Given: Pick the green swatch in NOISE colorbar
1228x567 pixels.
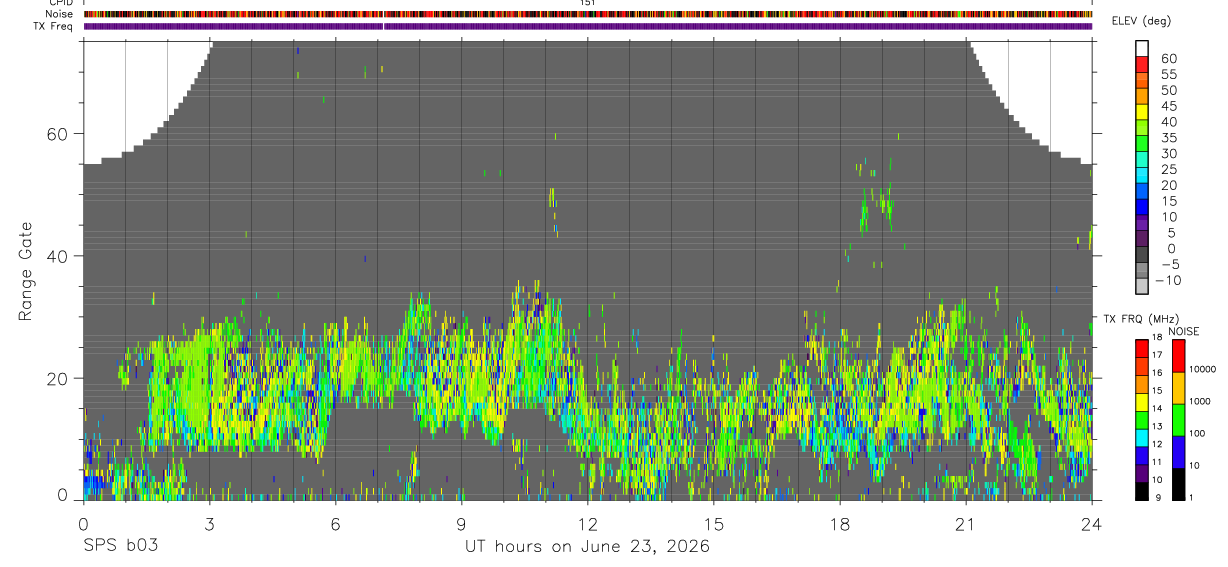Looking at the screenshot, I should click(x=1179, y=419).
